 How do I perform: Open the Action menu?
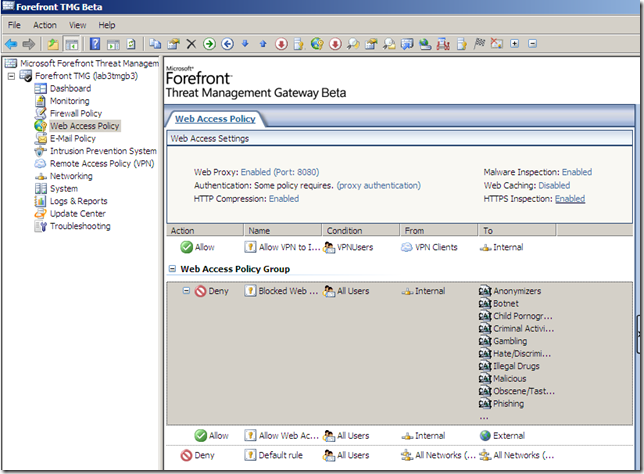click(x=45, y=25)
